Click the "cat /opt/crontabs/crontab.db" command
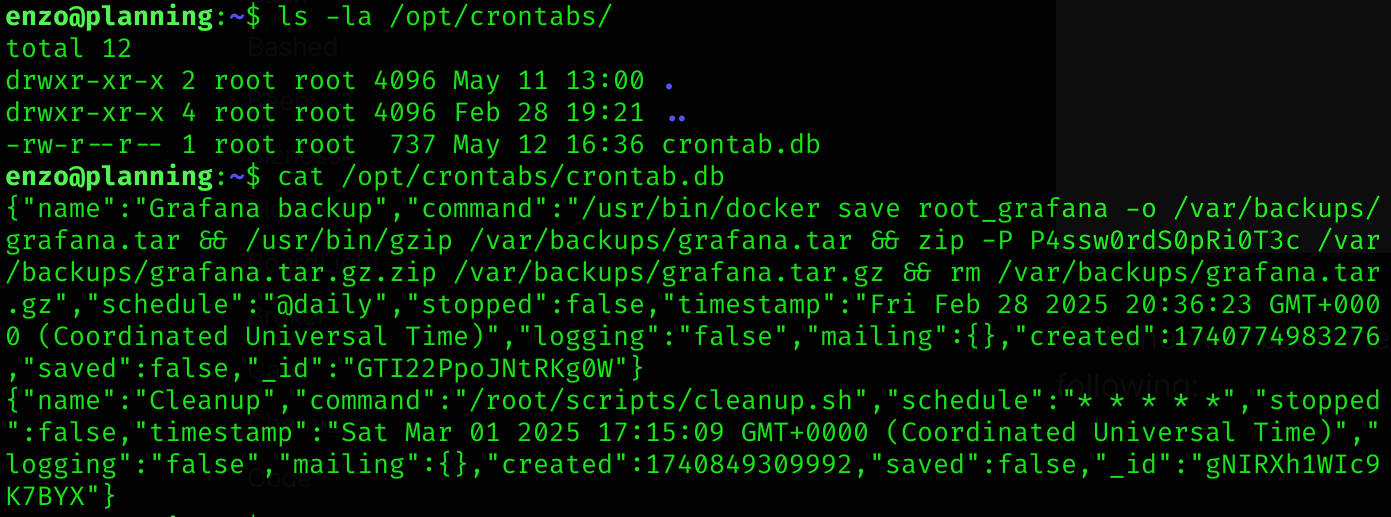This screenshot has width=1391, height=517. click(x=501, y=176)
